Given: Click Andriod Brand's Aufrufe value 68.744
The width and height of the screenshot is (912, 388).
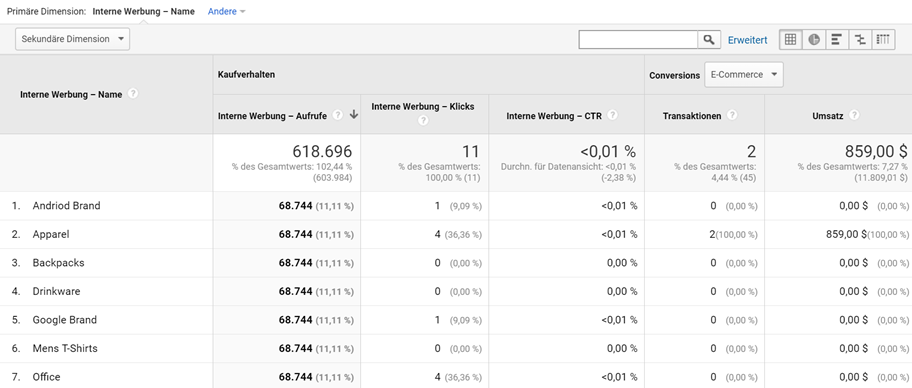Looking at the screenshot, I should click(x=295, y=205).
